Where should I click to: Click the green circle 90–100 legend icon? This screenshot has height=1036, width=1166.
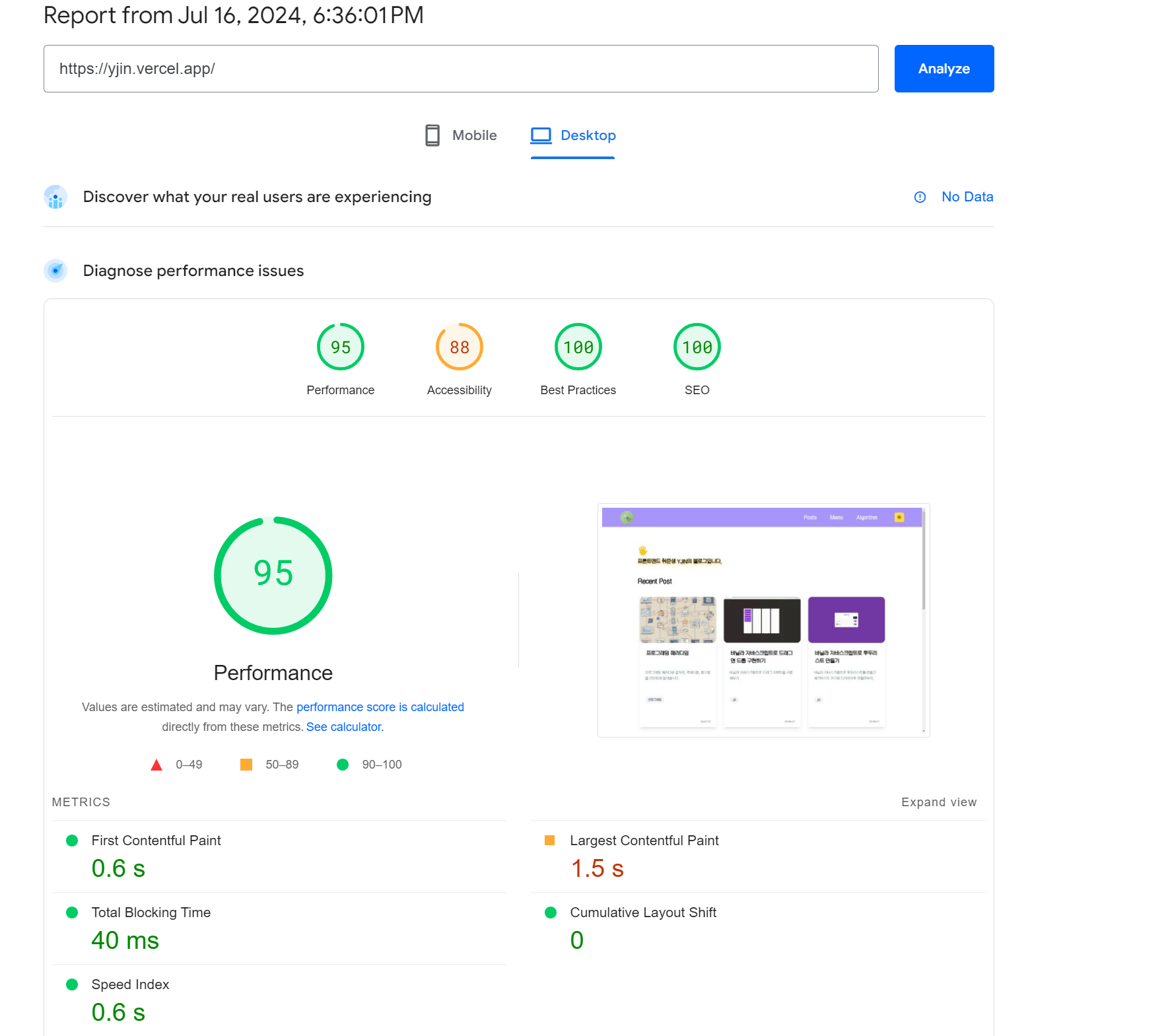(x=343, y=765)
